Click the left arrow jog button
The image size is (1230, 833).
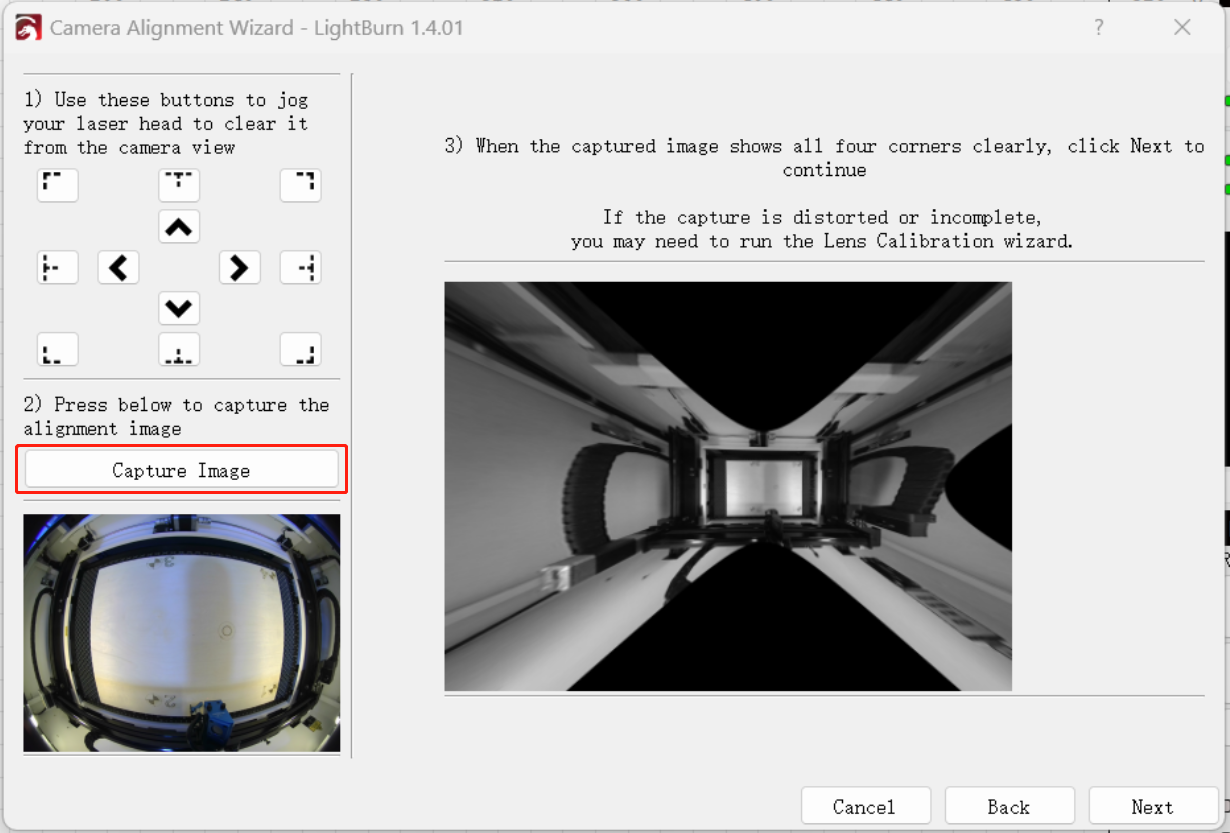118,268
